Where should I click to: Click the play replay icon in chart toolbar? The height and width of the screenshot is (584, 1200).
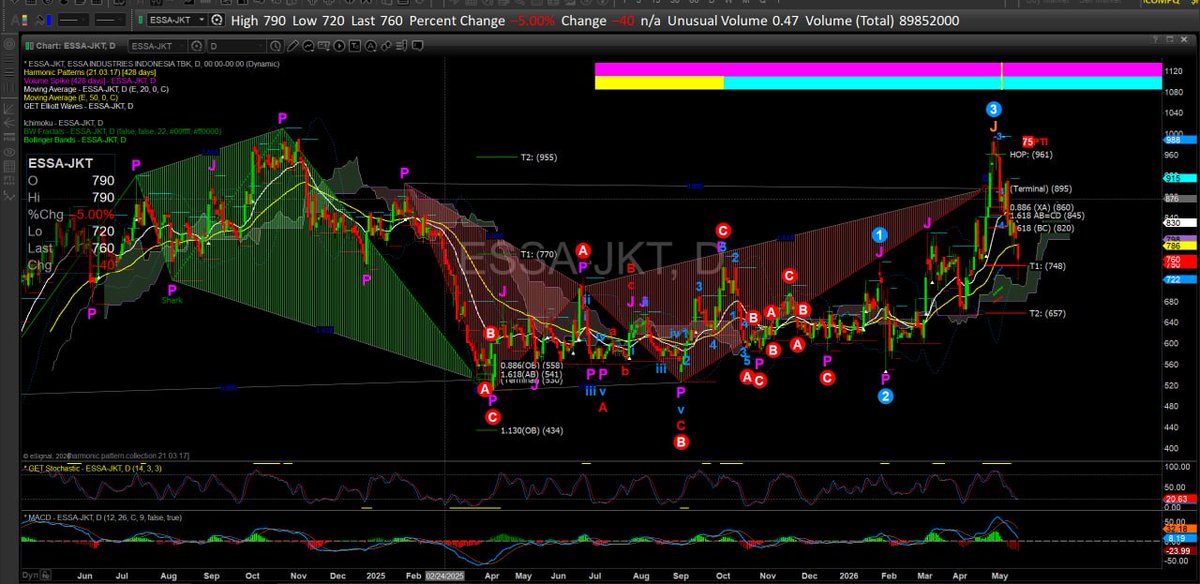click(x=339, y=46)
